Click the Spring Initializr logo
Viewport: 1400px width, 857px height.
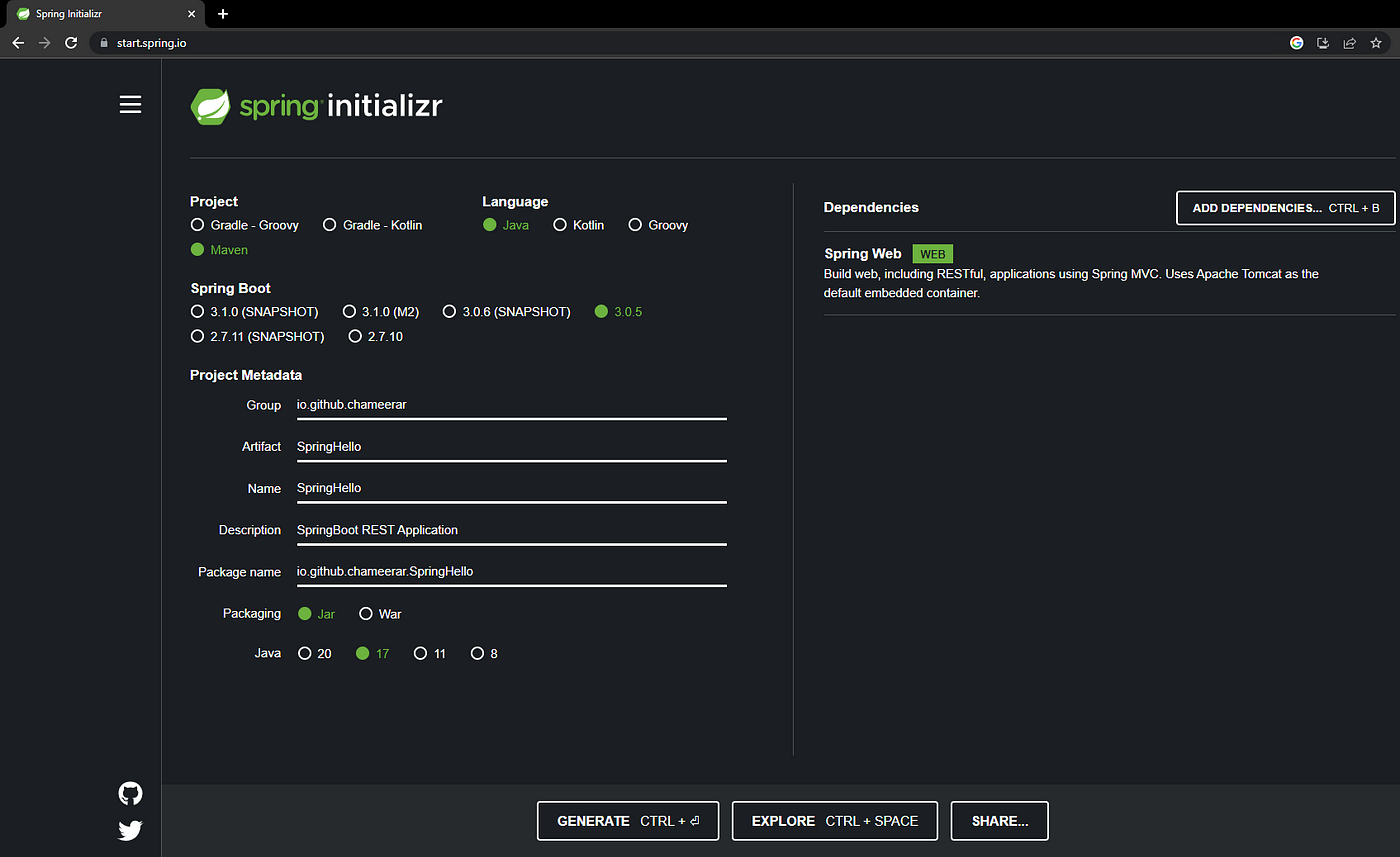(x=316, y=106)
